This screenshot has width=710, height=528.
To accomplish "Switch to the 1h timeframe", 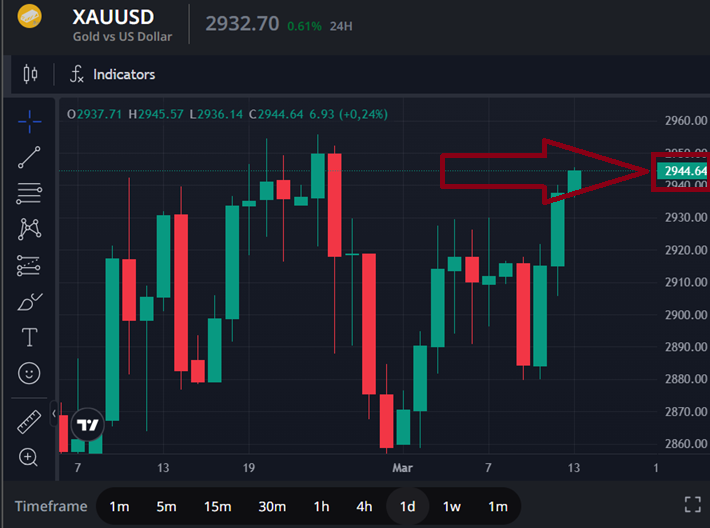I will [321, 506].
